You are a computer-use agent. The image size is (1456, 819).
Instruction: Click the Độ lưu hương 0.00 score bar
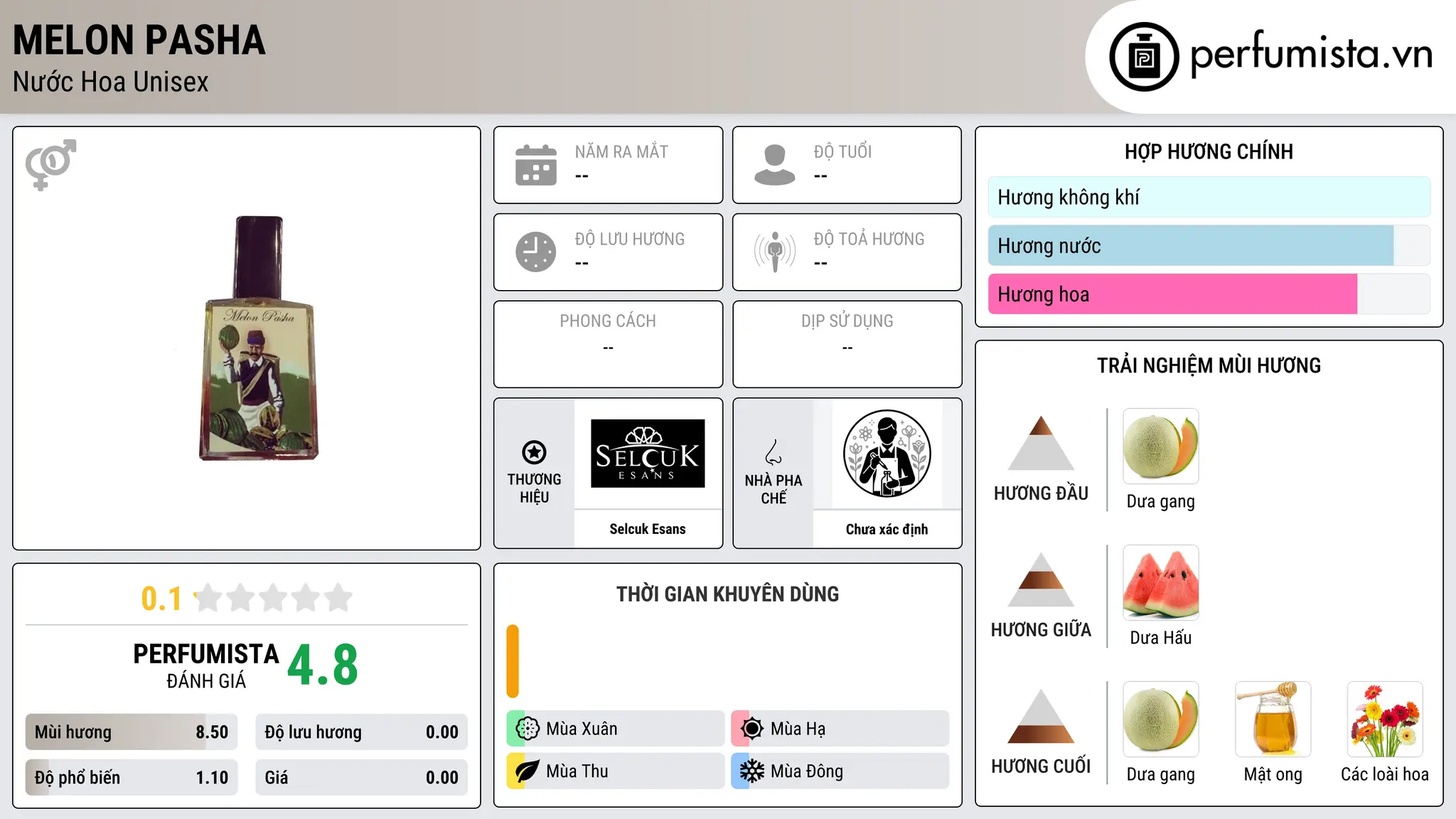(x=362, y=732)
